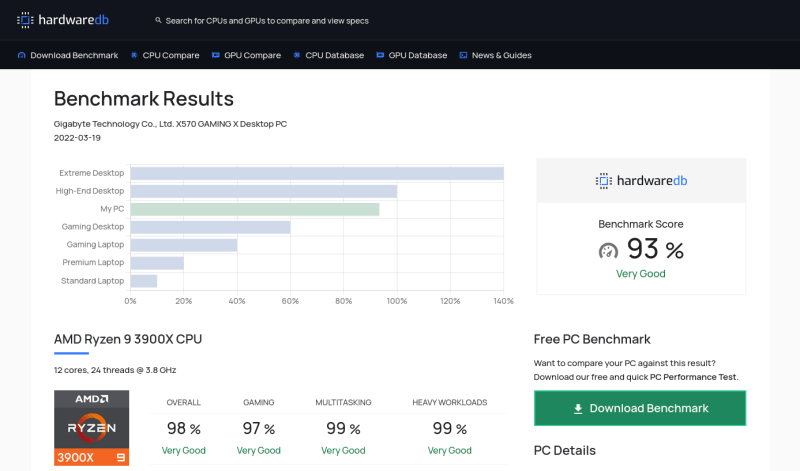Click the Extreme Desktop chart bar
Image resolution: width=800 pixels, height=471 pixels.
(x=317, y=173)
